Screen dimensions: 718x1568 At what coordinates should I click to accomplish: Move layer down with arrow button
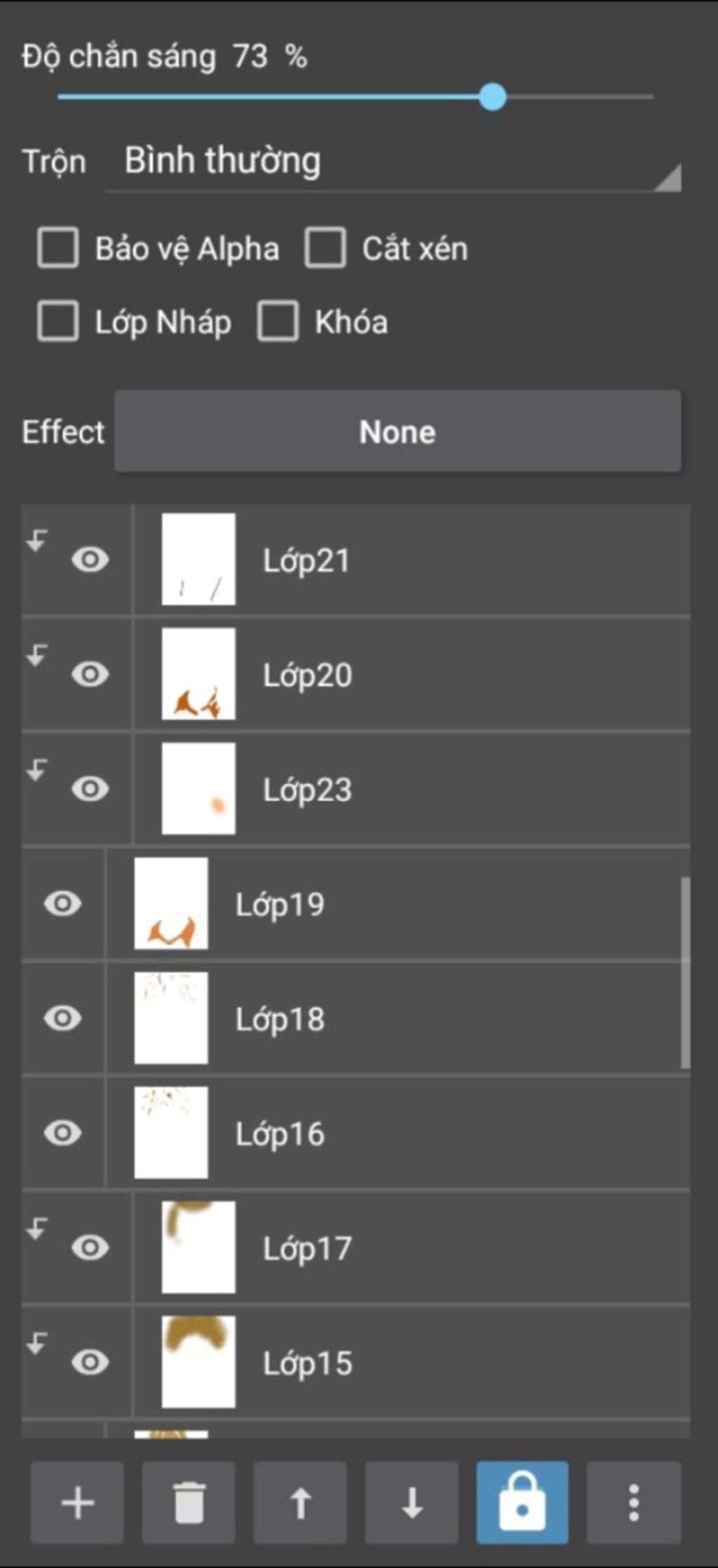coord(412,1502)
